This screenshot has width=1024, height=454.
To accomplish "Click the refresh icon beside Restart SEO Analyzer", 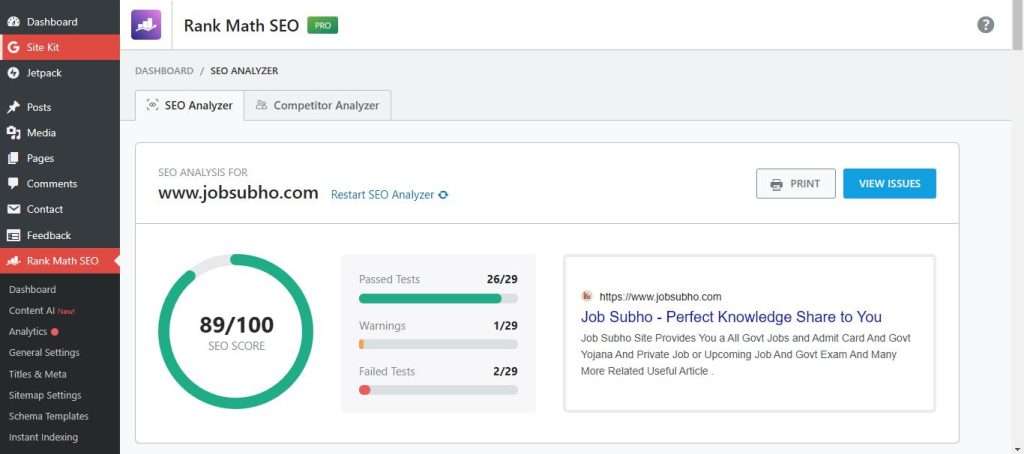I will point(443,195).
